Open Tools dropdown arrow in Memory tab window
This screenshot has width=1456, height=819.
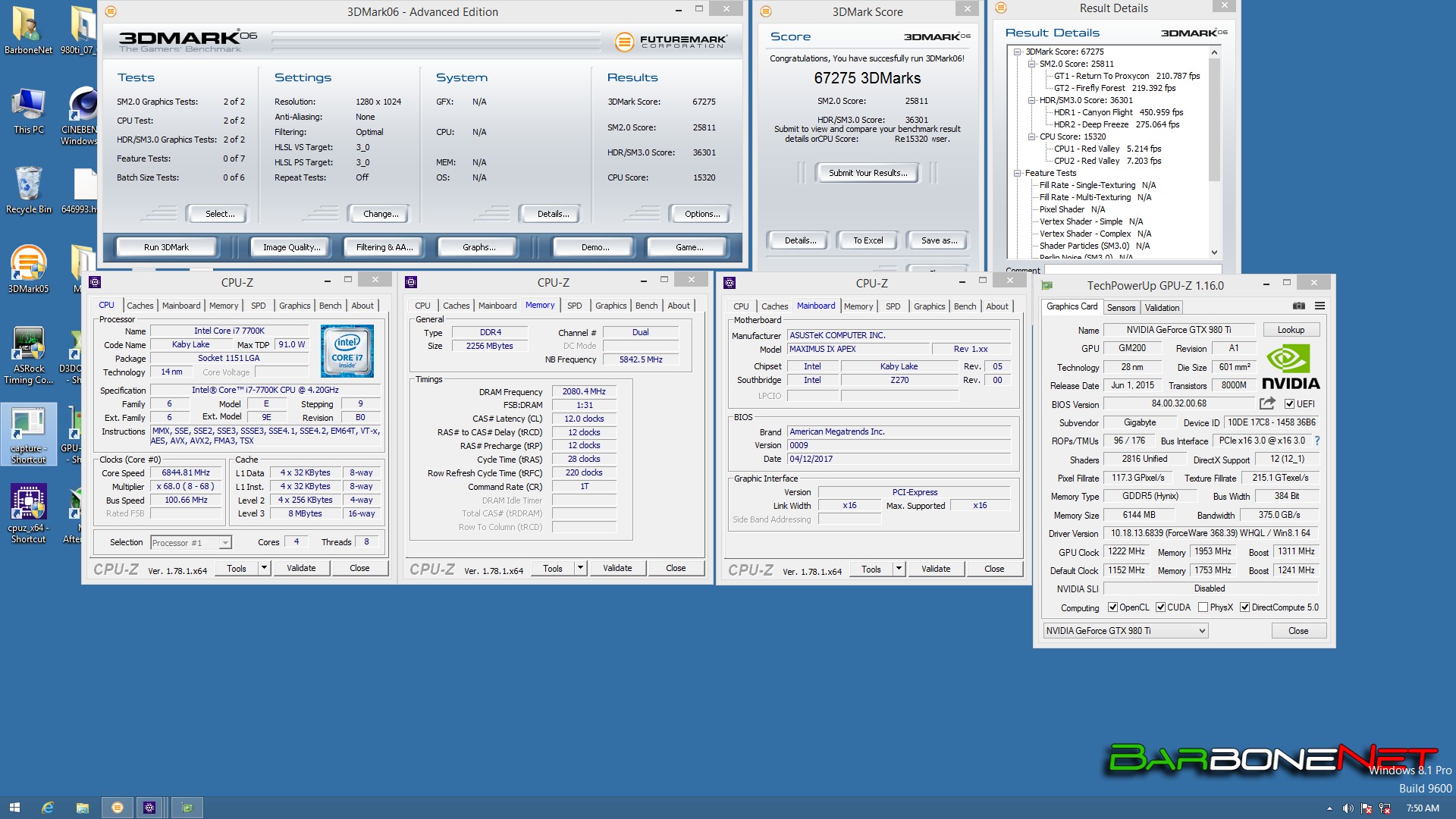click(x=580, y=568)
